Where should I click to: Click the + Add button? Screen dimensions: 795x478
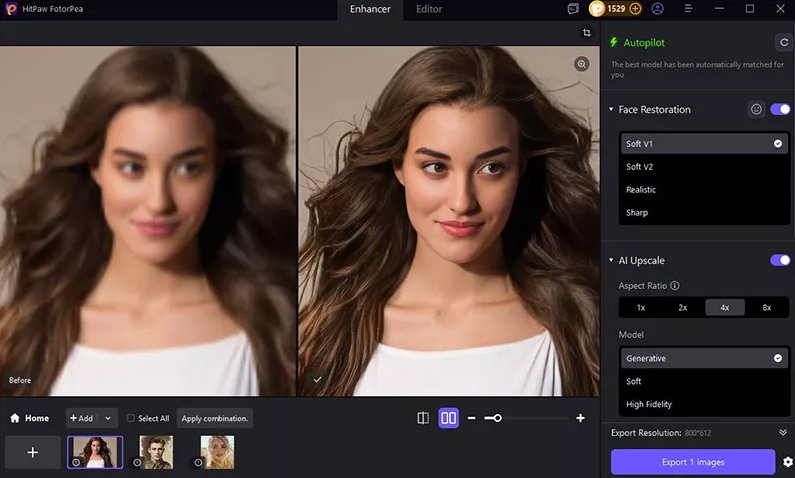coord(82,418)
